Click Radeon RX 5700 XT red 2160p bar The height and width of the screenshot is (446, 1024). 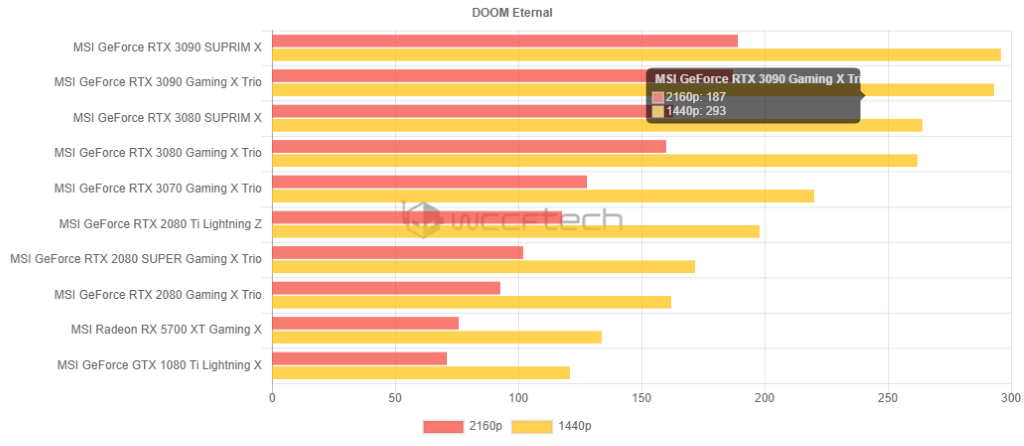365,323
